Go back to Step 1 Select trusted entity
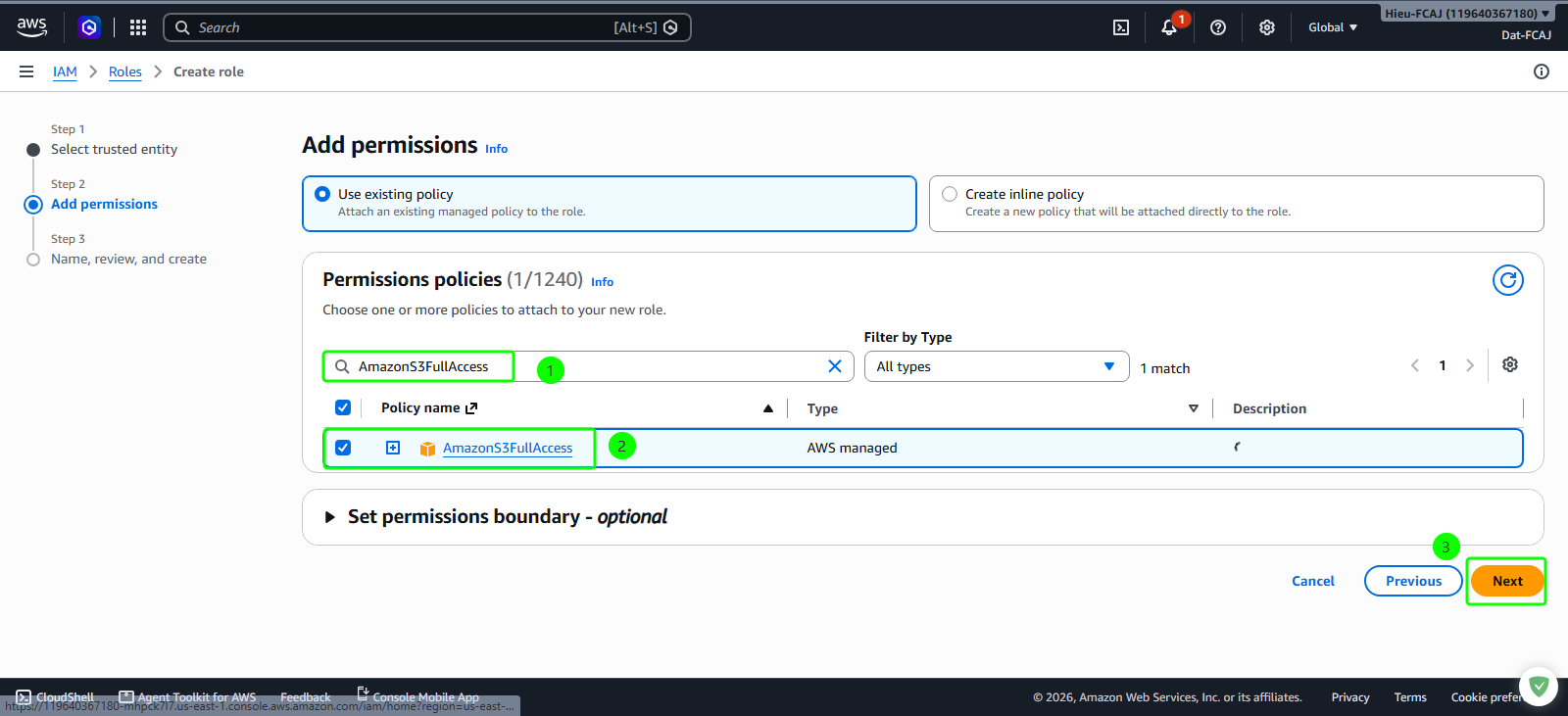The height and width of the screenshot is (716, 1568). click(x=114, y=149)
